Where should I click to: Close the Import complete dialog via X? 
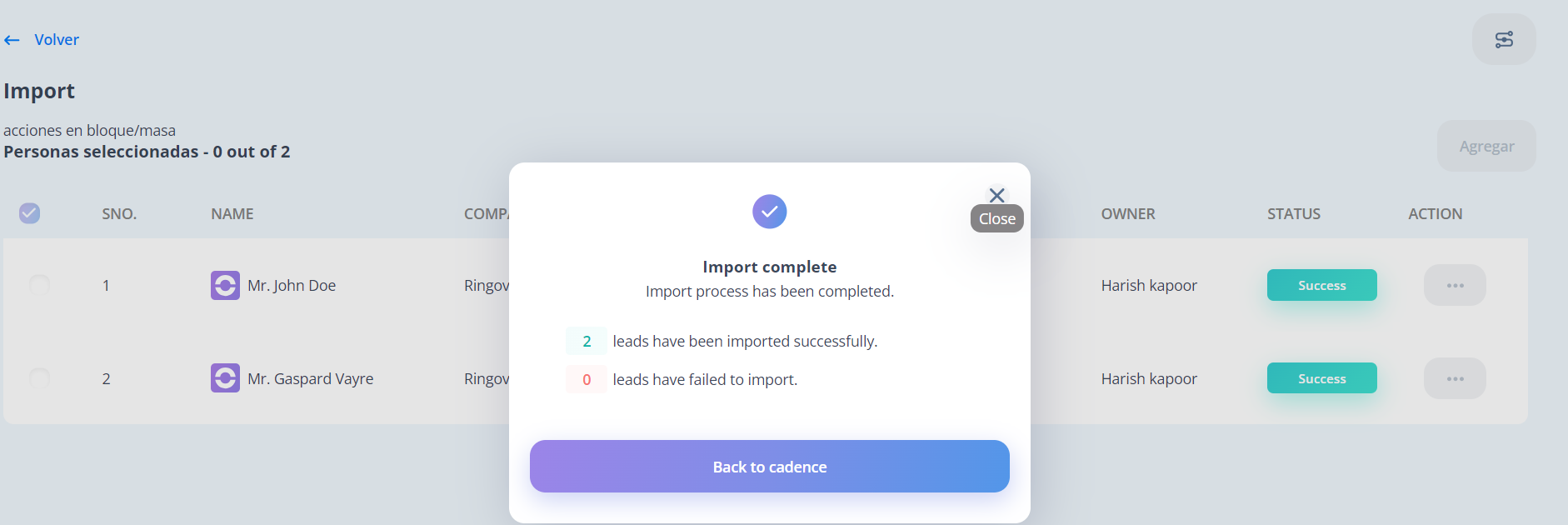(x=996, y=196)
